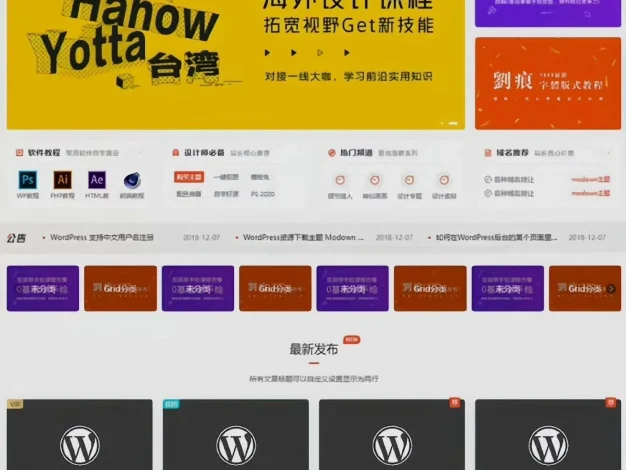This screenshot has height=470, width=626.
Task: Open the third orange Grid分类 category card
Action: pyautogui.click(x=430, y=288)
